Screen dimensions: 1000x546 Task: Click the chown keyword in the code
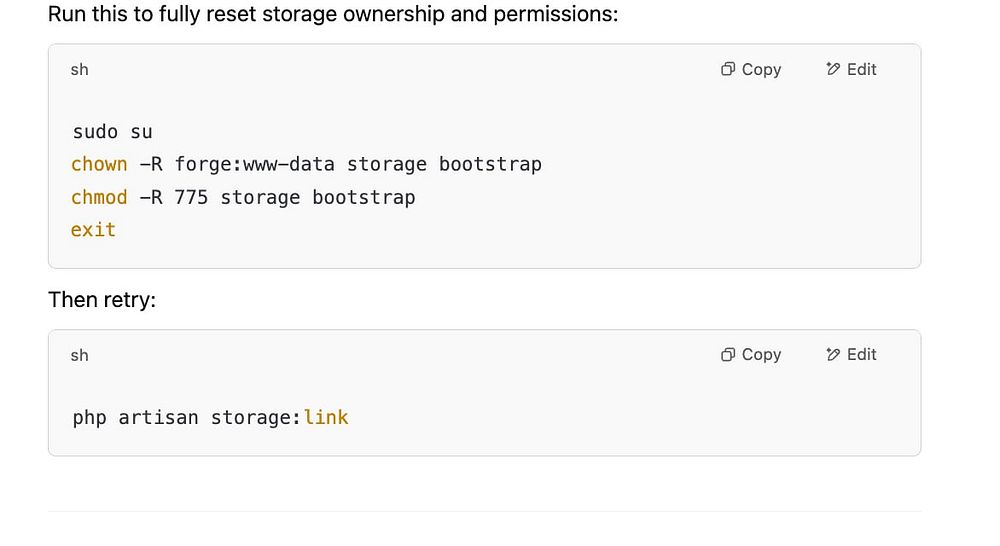[x=99, y=164]
